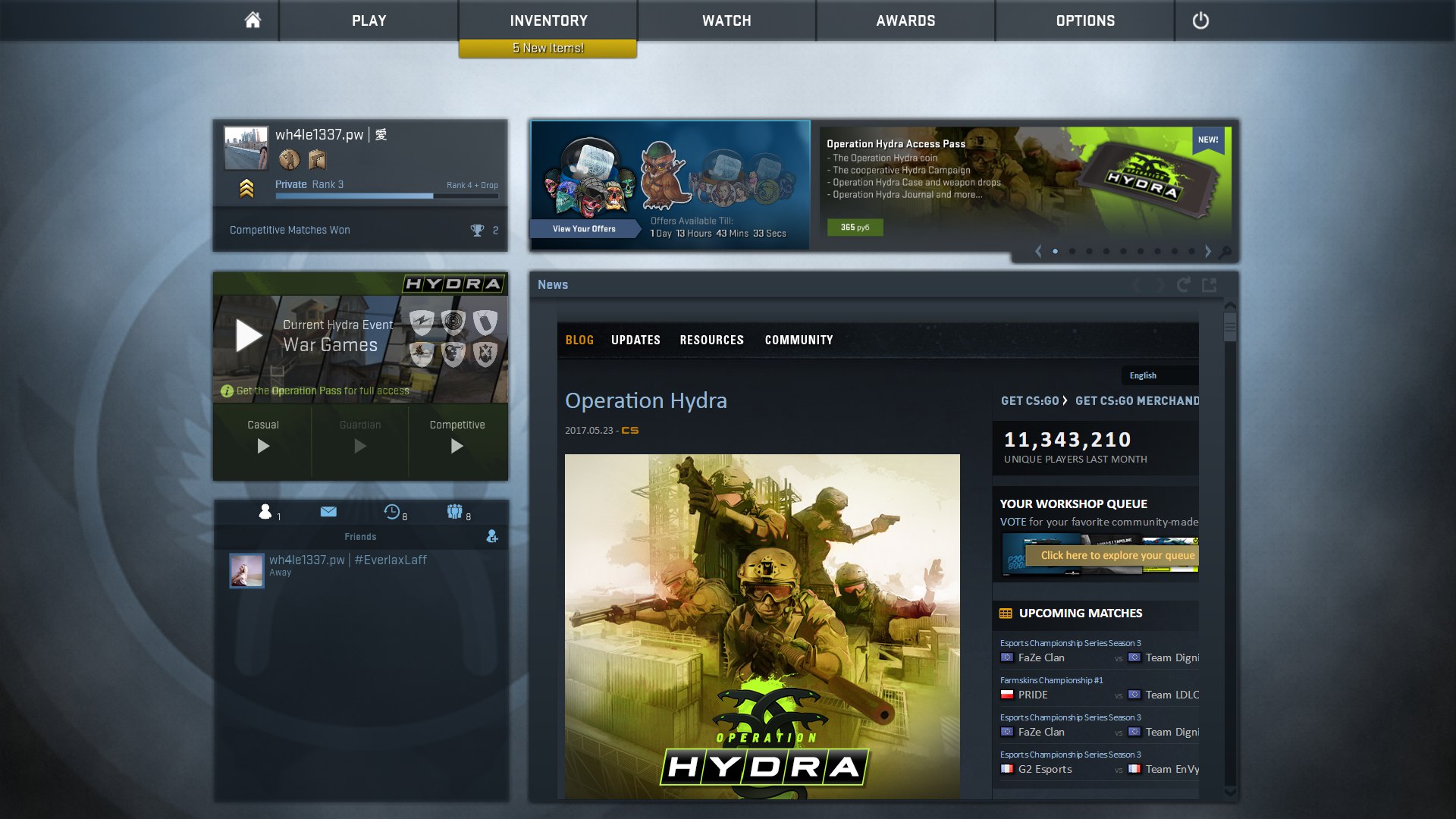Click the store magnifier search icon
1456x819 pixels.
click(x=1225, y=252)
